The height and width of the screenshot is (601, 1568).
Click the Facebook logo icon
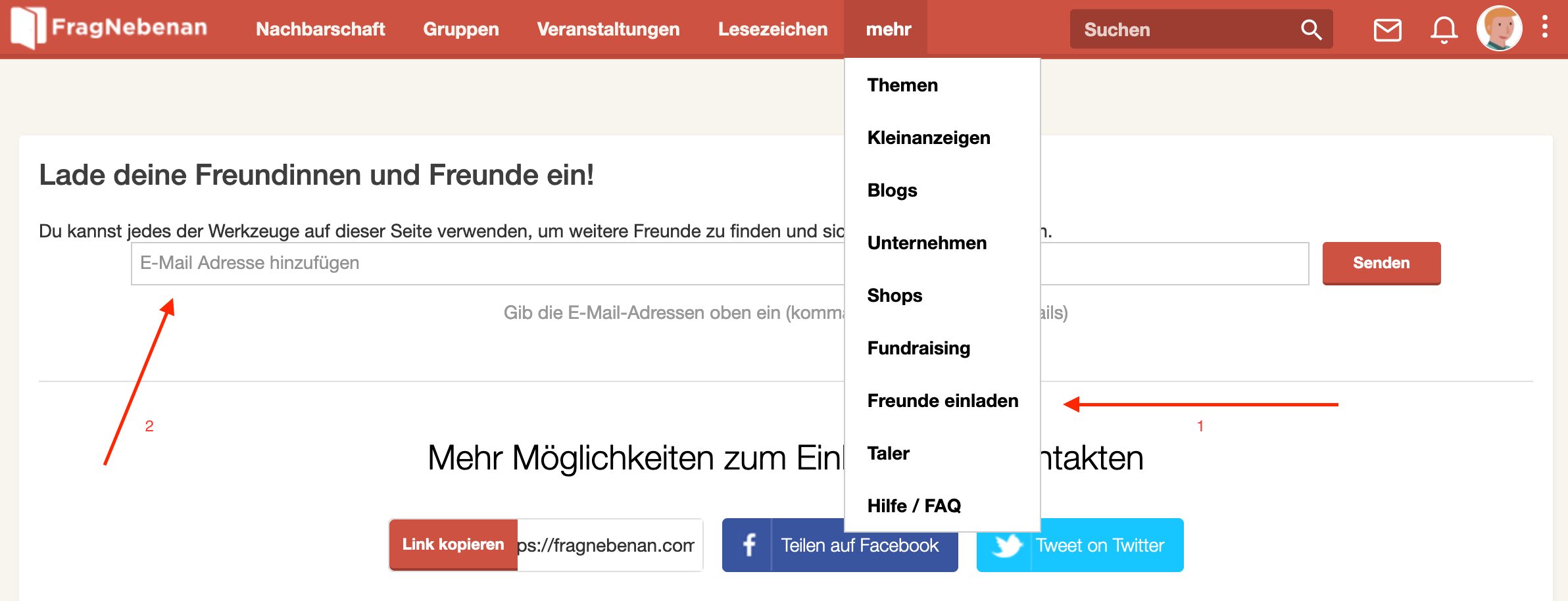pos(748,545)
